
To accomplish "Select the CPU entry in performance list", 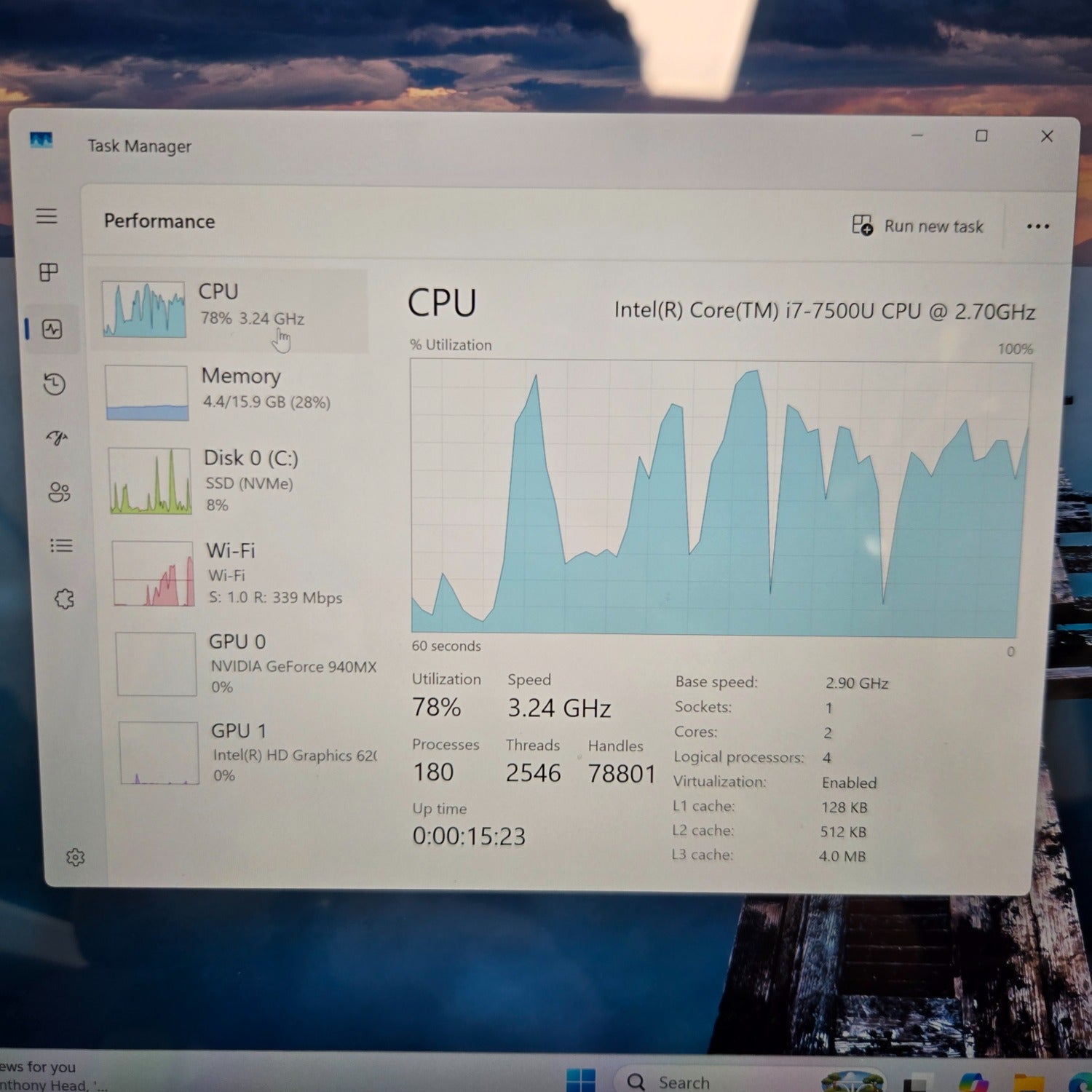I will click(x=230, y=310).
